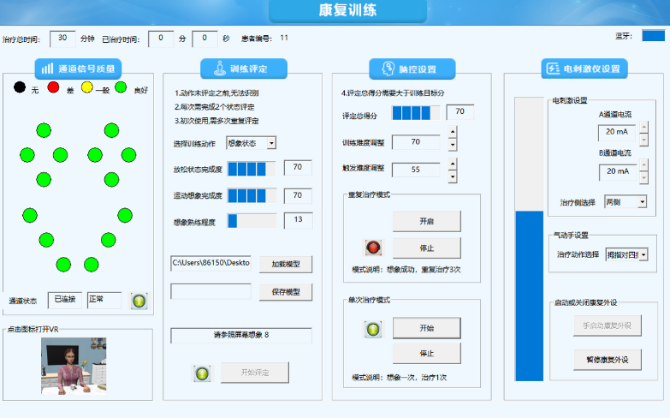Click the 训练评定 panel header icon

coord(212,69)
